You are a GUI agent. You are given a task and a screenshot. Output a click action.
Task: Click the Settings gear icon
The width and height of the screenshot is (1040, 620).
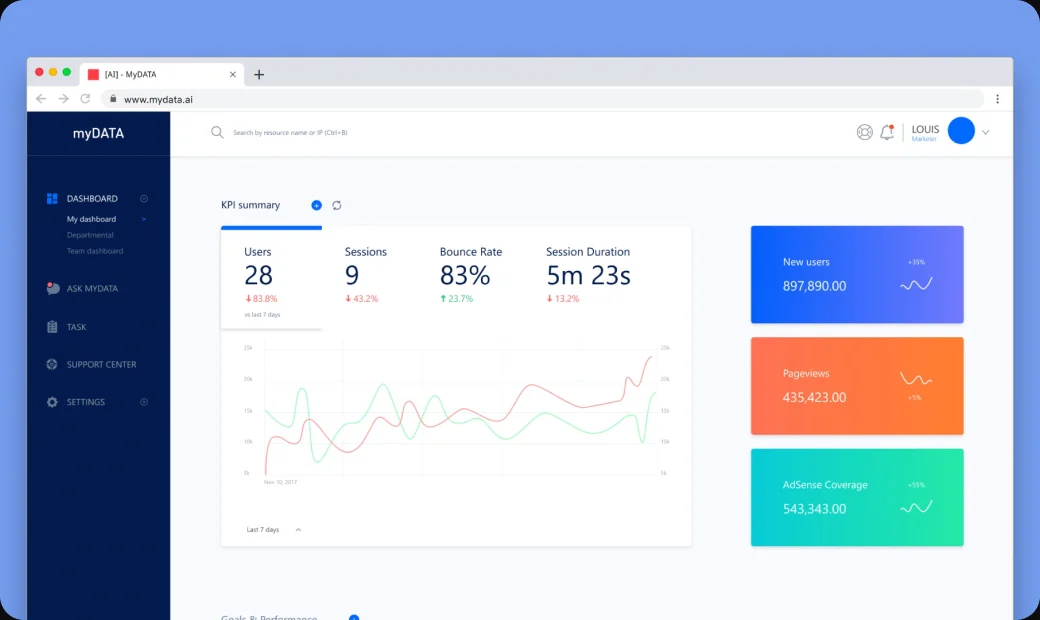52,402
